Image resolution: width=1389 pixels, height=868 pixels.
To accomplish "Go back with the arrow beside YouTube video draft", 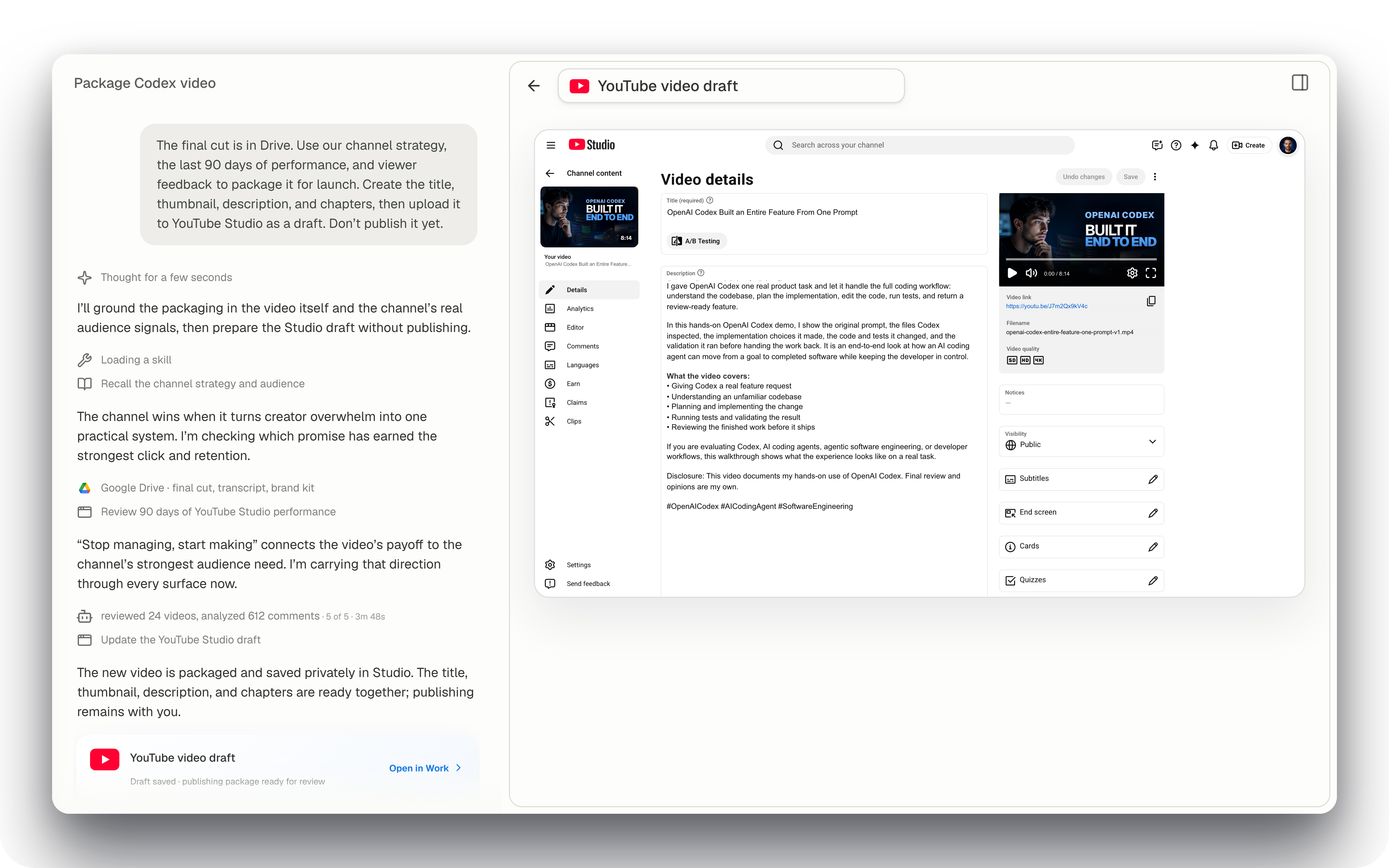I will (x=534, y=86).
